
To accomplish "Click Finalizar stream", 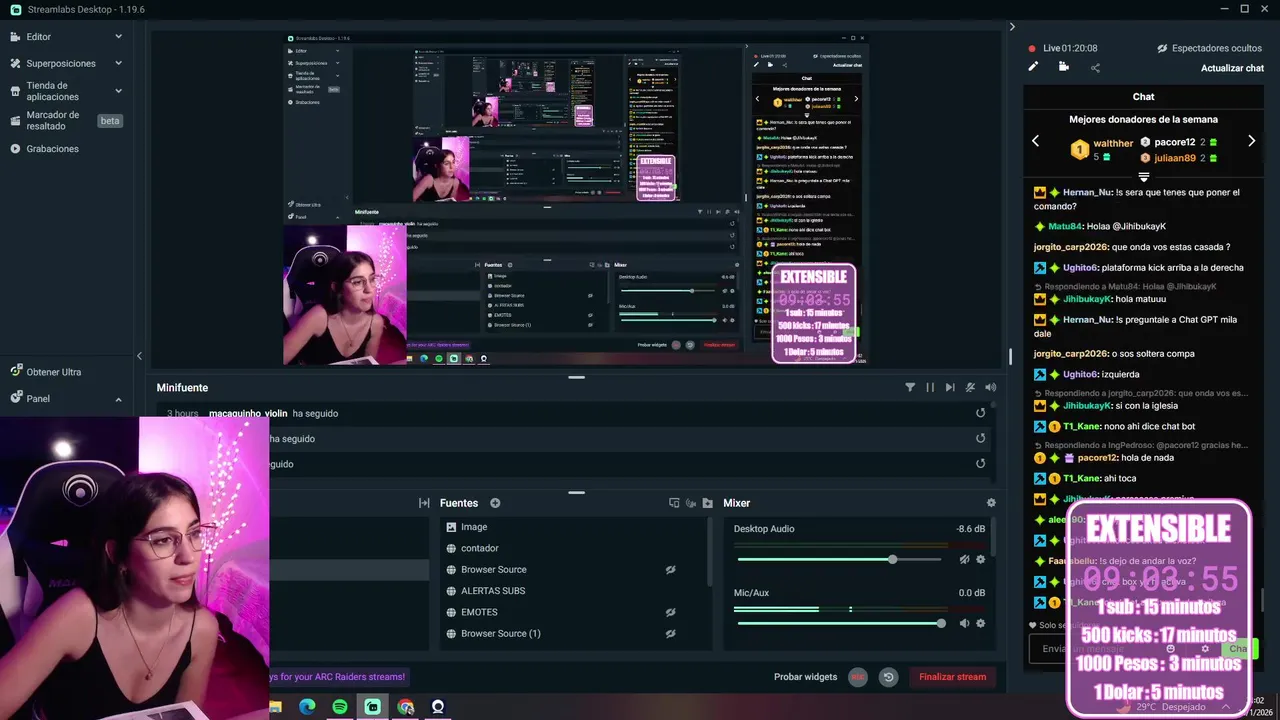I will (952, 677).
